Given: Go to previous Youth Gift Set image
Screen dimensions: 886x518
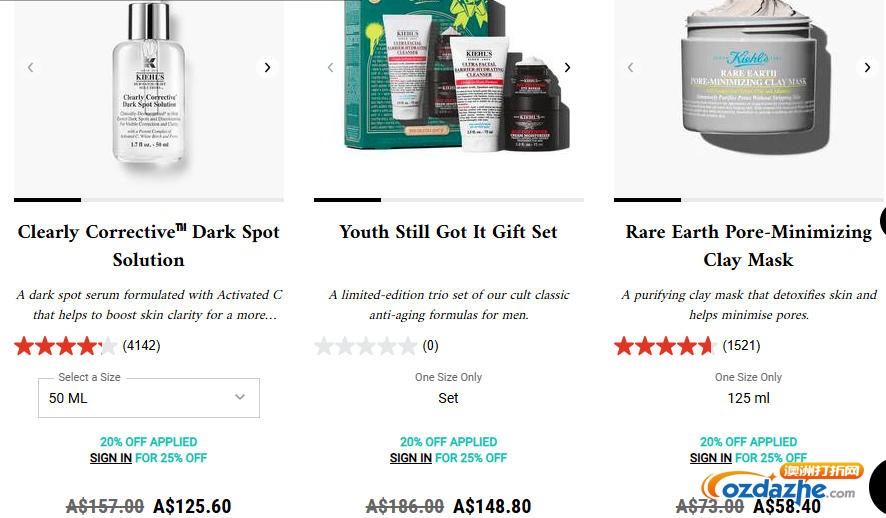Looking at the screenshot, I should pos(331,67).
